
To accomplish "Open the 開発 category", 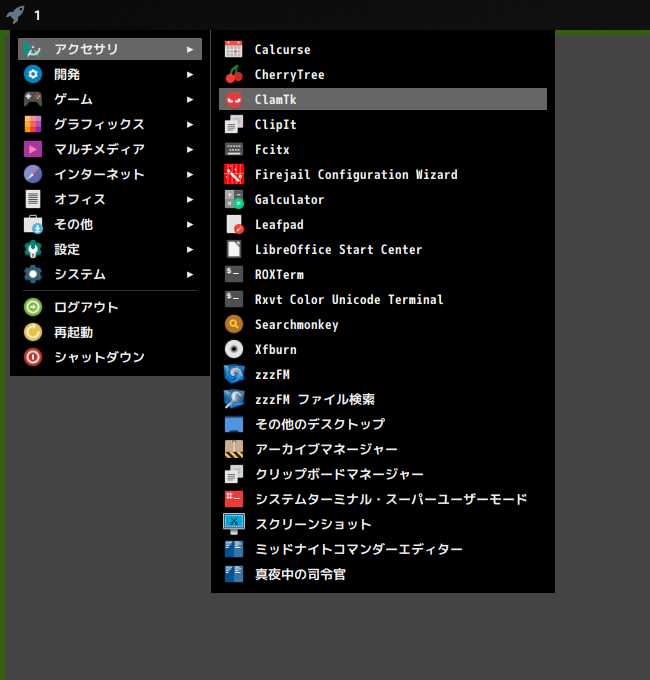I will tap(110, 75).
